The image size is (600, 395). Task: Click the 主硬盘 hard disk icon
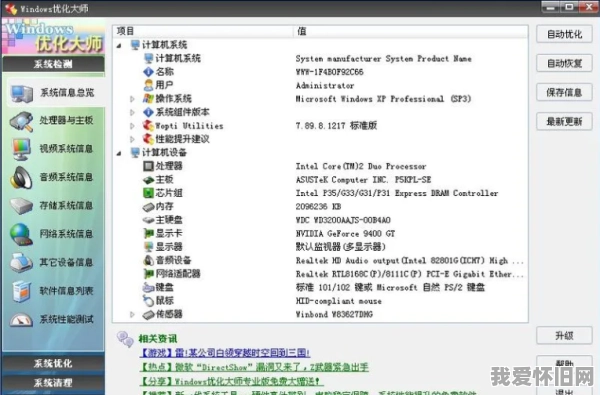[x=148, y=220]
